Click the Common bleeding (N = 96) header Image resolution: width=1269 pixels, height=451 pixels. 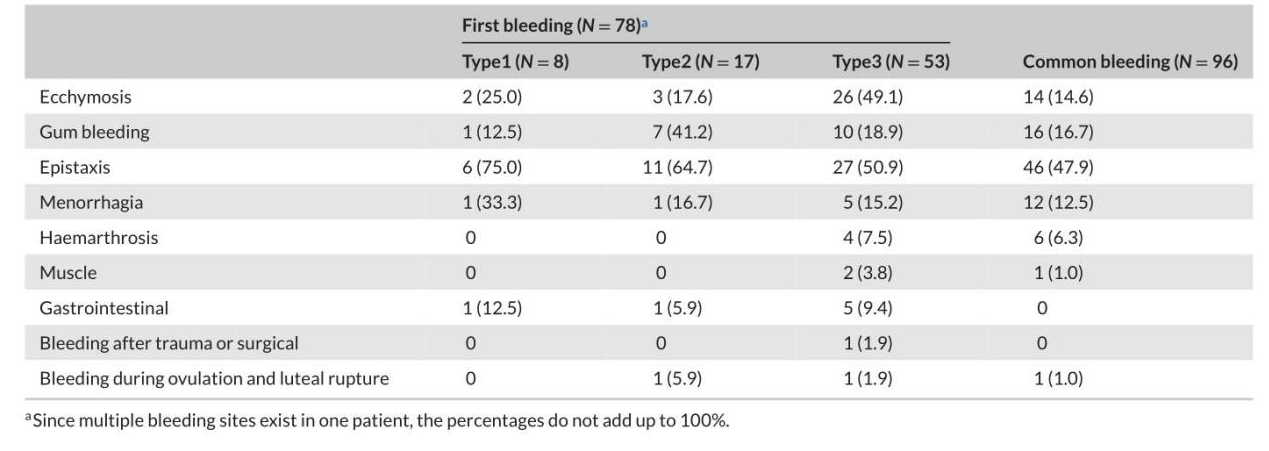1130,62
